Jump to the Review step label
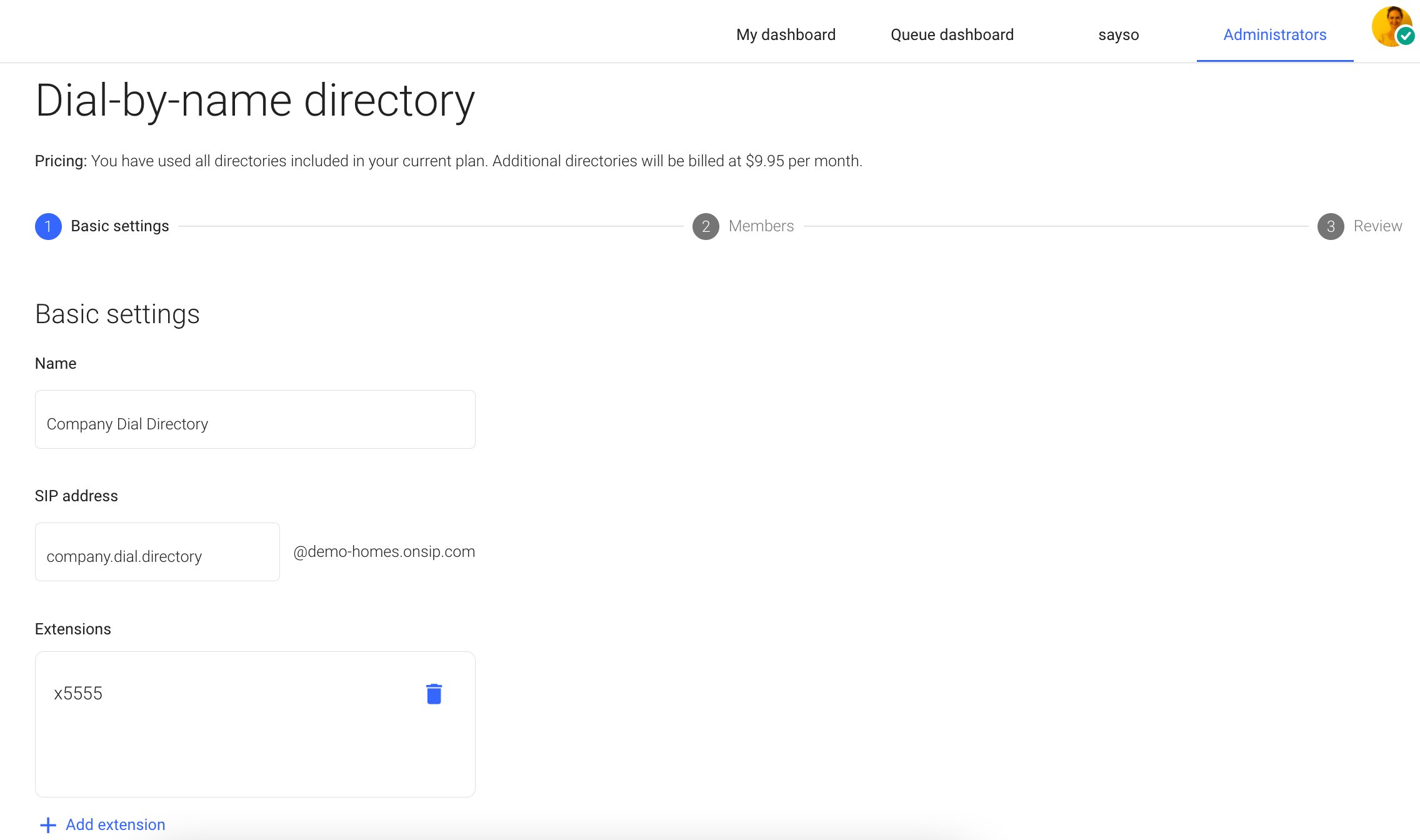 (1377, 226)
